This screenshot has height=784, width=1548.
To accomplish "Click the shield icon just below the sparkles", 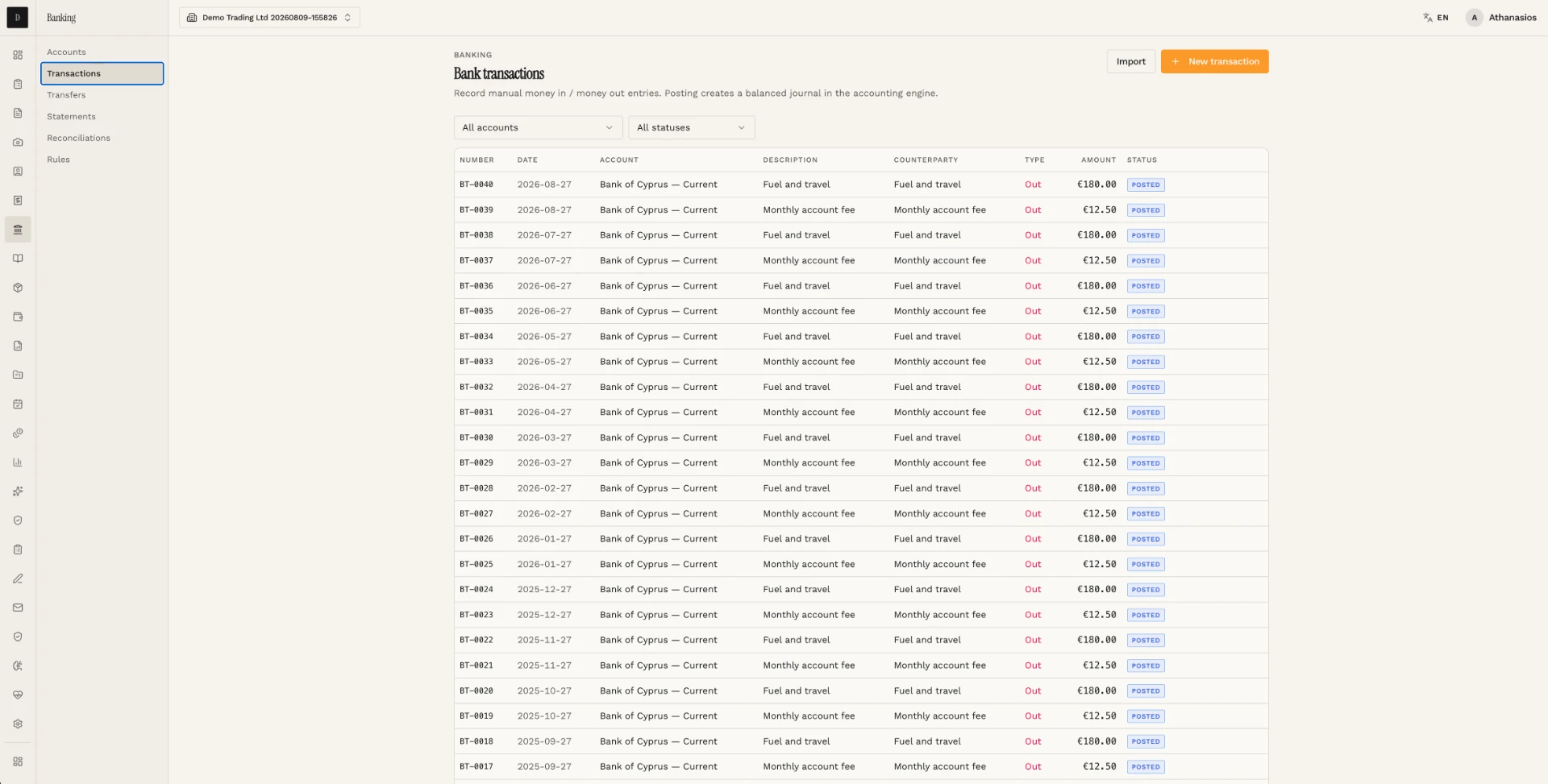I will point(18,520).
